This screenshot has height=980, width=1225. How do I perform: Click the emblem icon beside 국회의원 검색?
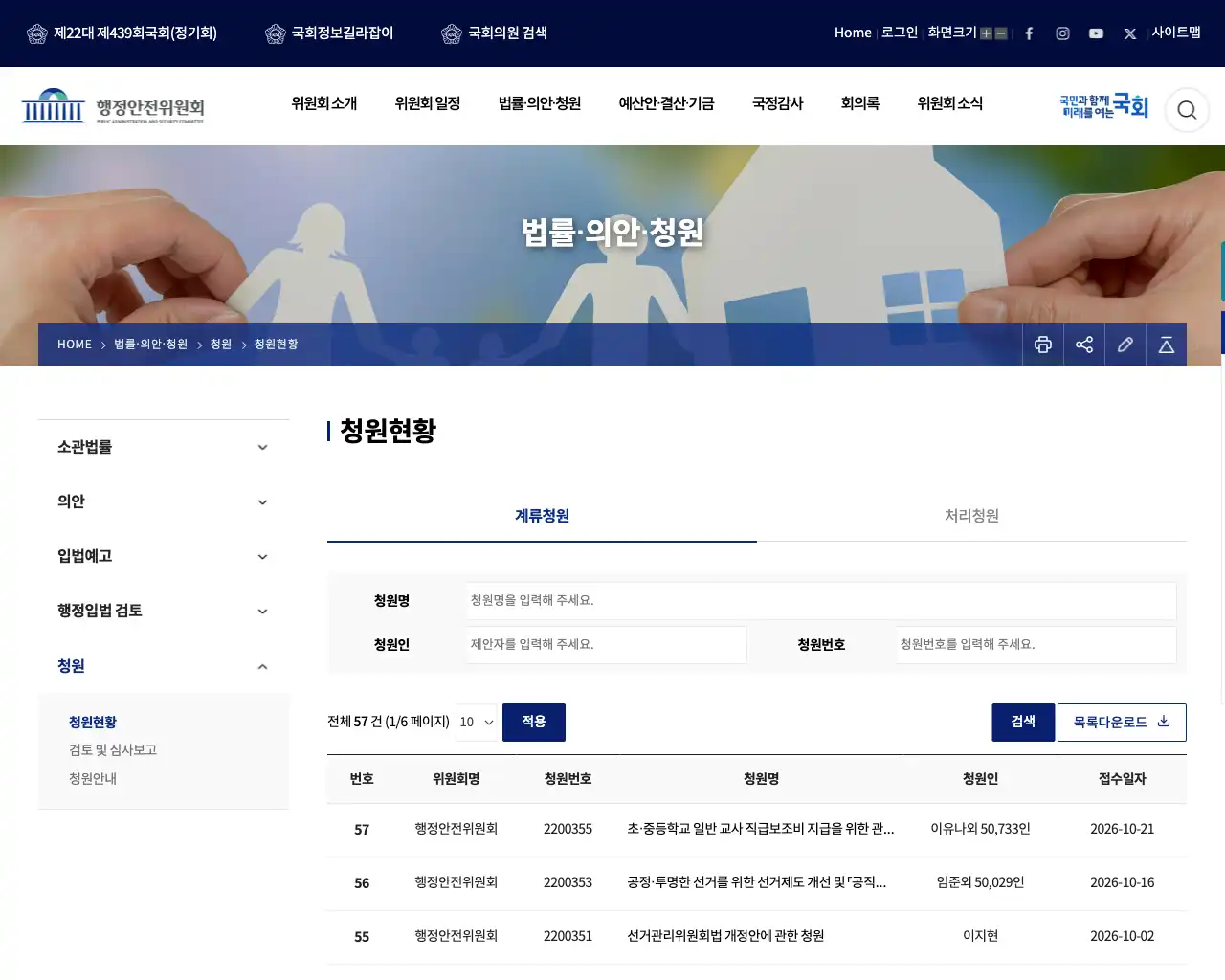pos(452,34)
